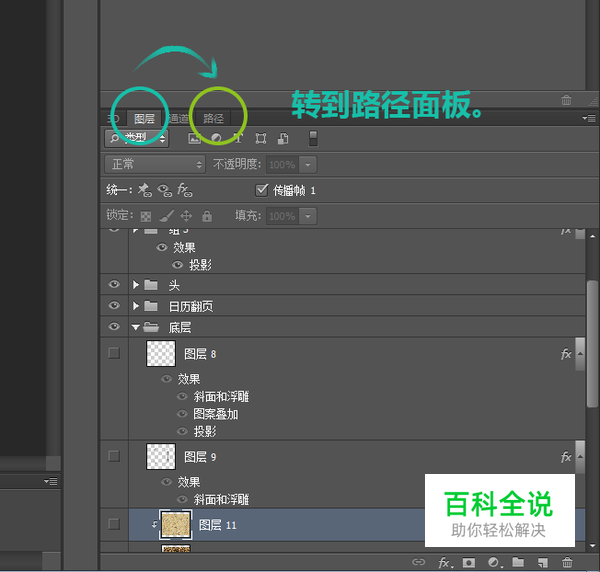Filter layers by smart object icon
The width and height of the screenshot is (600, 572).
(x=283, y=139)
